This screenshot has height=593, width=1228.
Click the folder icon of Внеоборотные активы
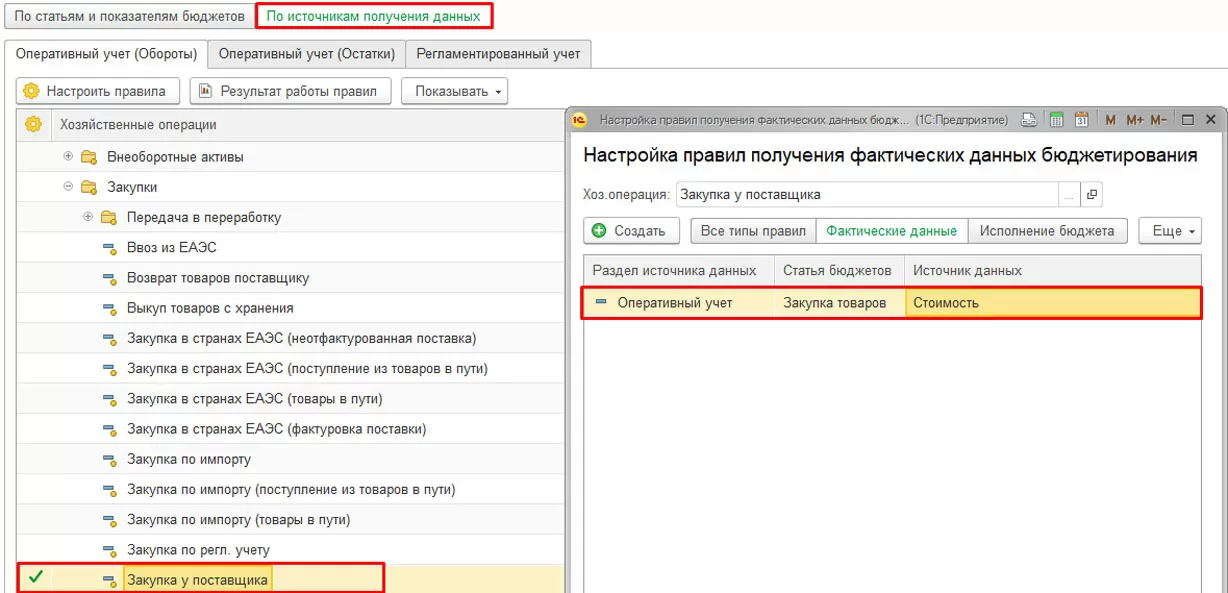tap(89, 157)
